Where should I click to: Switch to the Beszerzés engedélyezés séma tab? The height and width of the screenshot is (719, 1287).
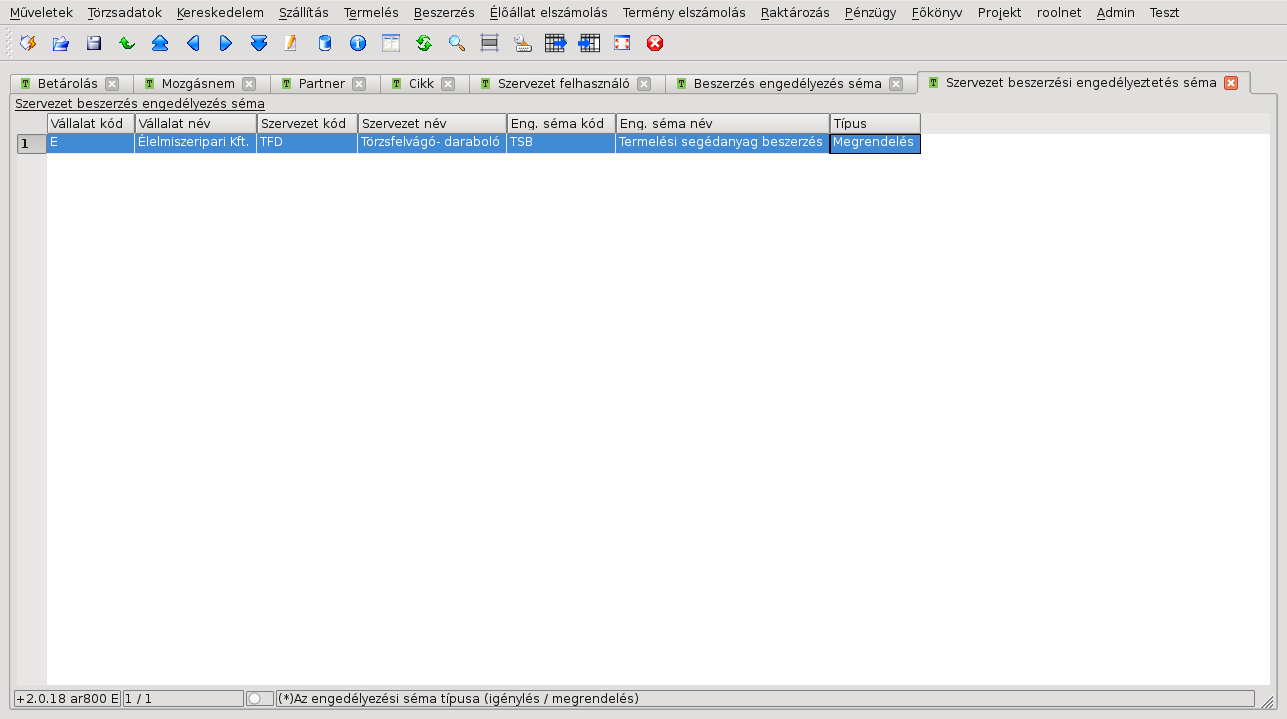coord(787,84)
